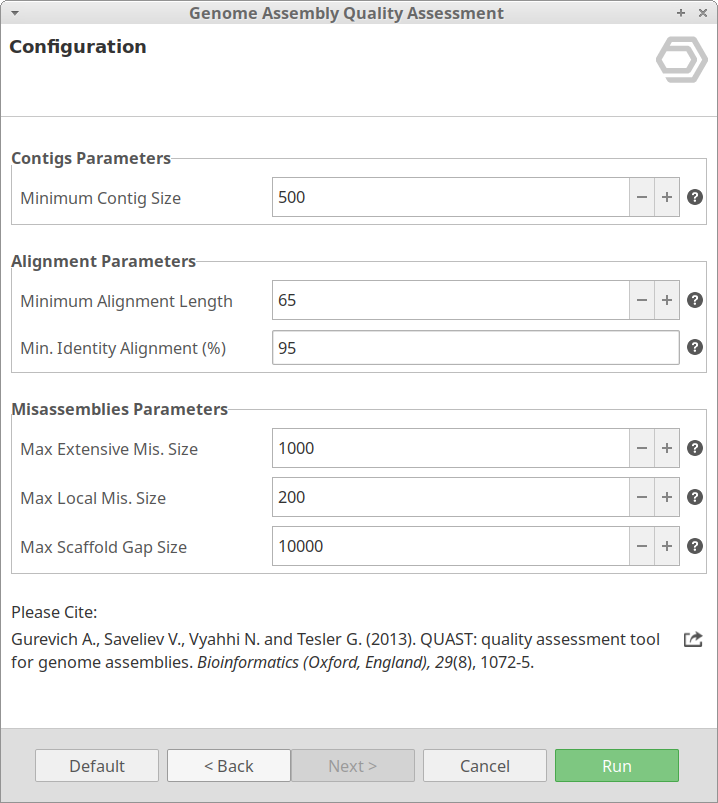This screenshot has width=718, height=803.
Task: Increase Max Local Mis. Size value
Action: (x=667, y=497)
